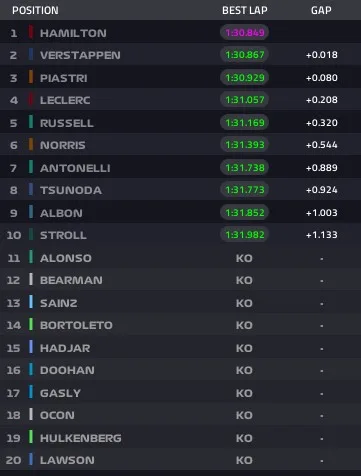Select Verstappen's 1:30.867 lap time badge
361x476 pixels.
point(245,55)
